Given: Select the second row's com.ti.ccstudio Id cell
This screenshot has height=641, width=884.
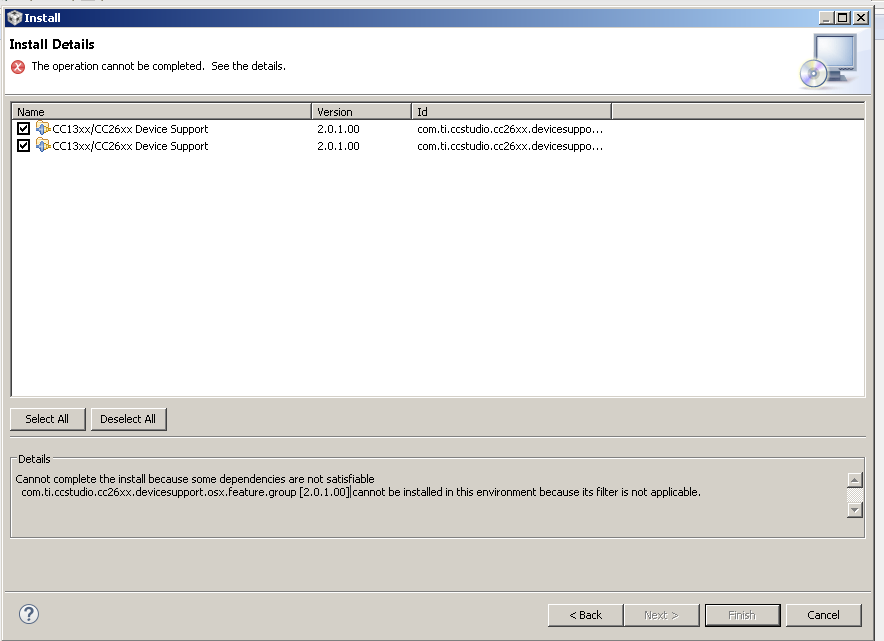Looking at the screenshot, I should [x=510, y=146].
